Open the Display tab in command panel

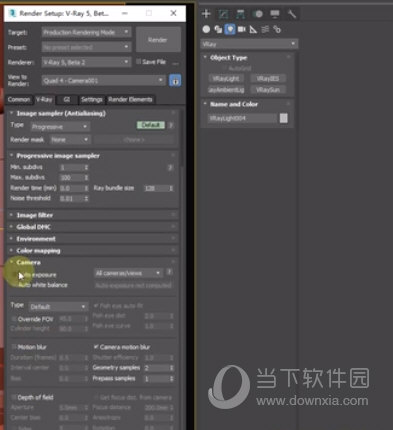pos(275,14)
